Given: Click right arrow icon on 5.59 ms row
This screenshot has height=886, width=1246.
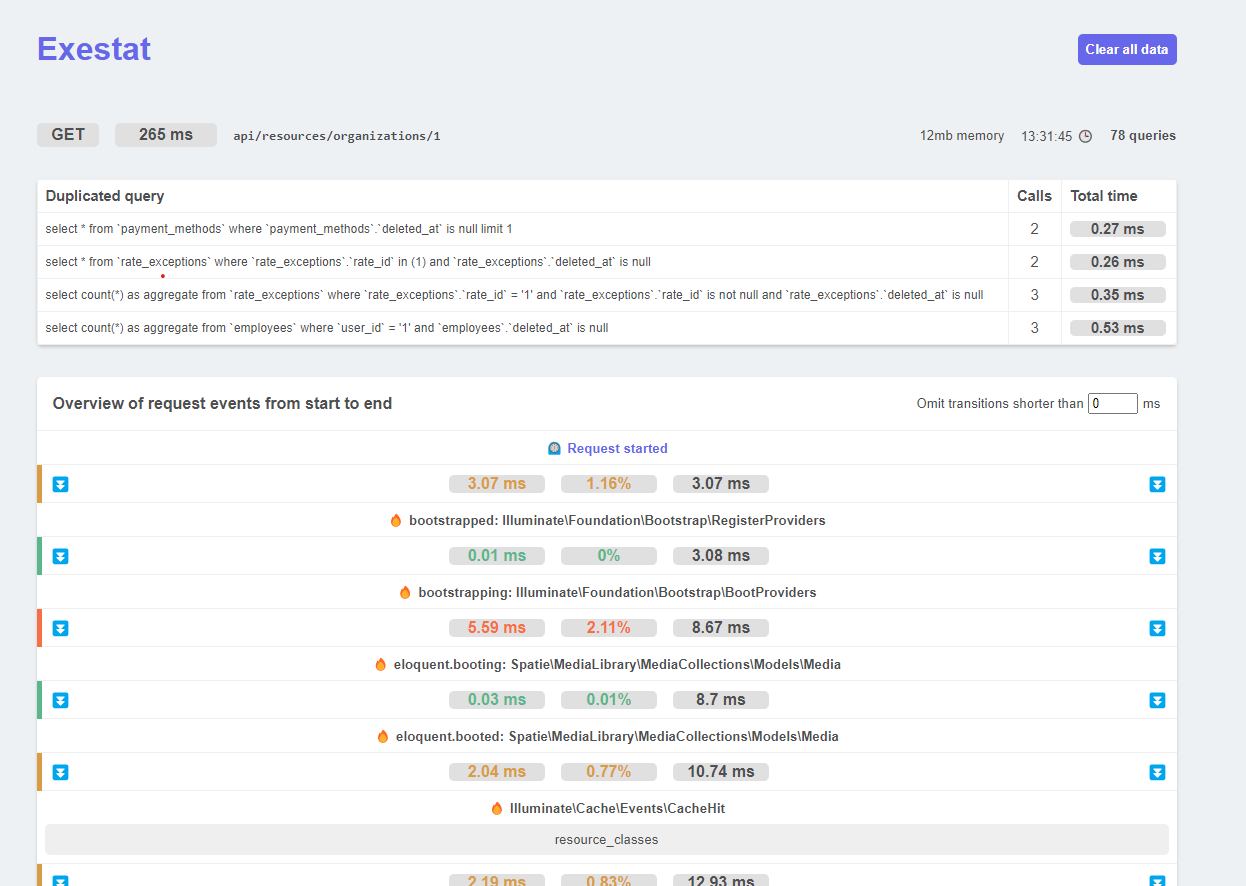Looking at the screenshot, I should (x=1157, y=629).
